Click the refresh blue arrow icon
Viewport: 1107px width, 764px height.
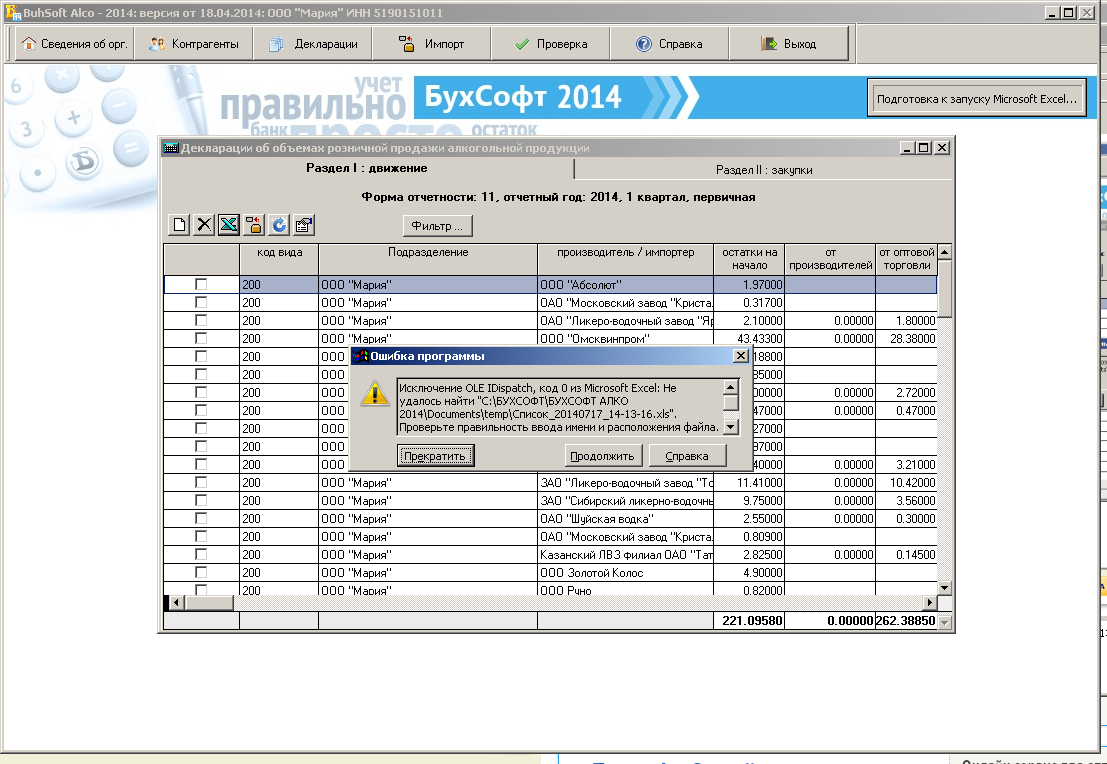pos(280,225)
